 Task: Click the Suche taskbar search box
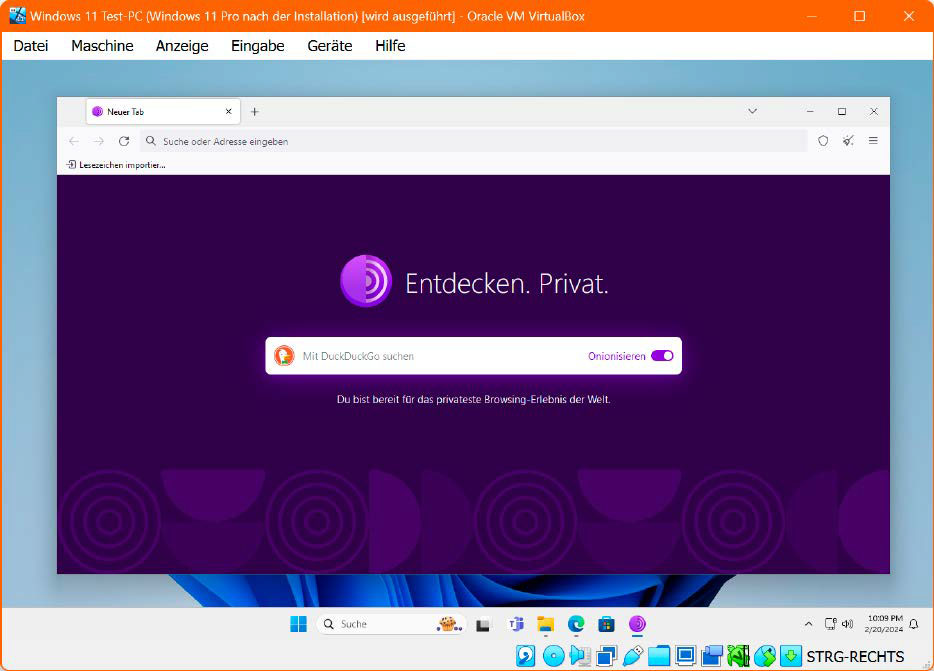391,624
